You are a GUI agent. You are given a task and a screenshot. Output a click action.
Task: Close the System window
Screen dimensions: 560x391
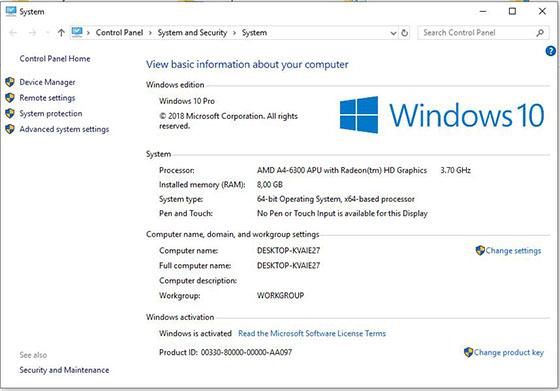(x=542, y=11)
